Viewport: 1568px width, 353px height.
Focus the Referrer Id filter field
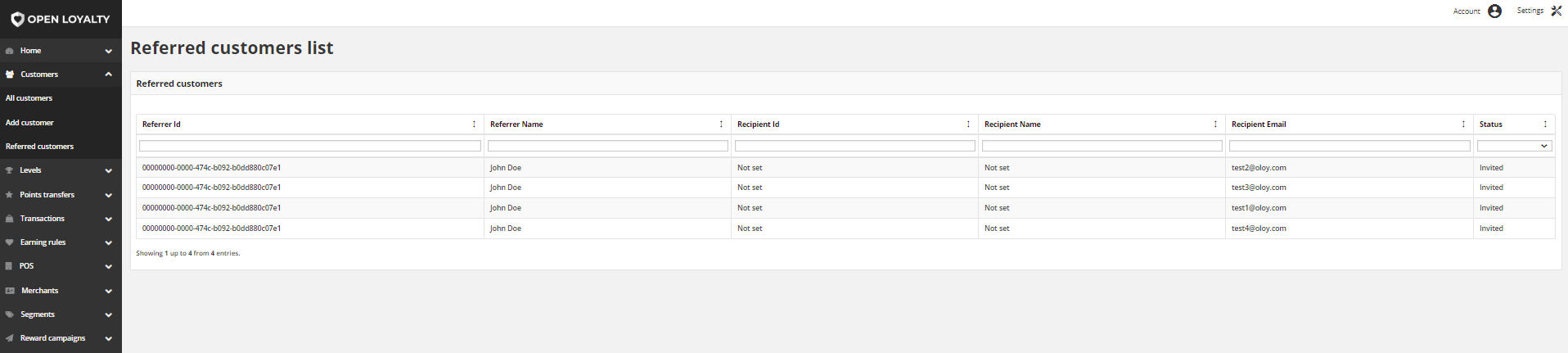point(310,146)
